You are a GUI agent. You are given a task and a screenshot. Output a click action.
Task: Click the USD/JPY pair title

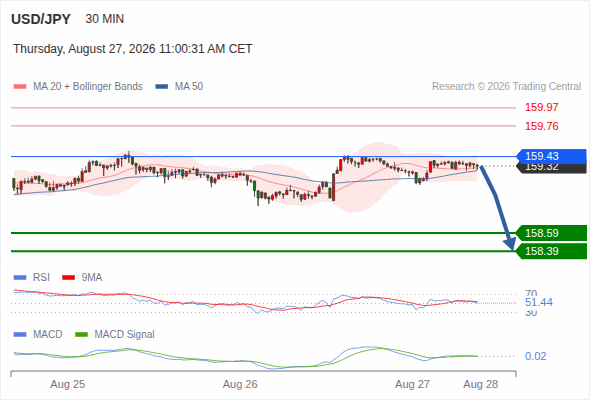tap(41, 19)
